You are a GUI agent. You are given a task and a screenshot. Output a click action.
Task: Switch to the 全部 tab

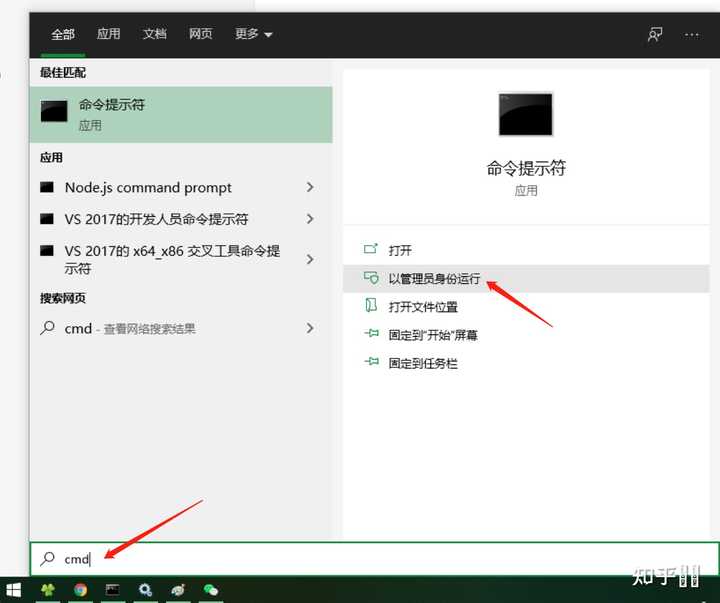coord(63,34)
